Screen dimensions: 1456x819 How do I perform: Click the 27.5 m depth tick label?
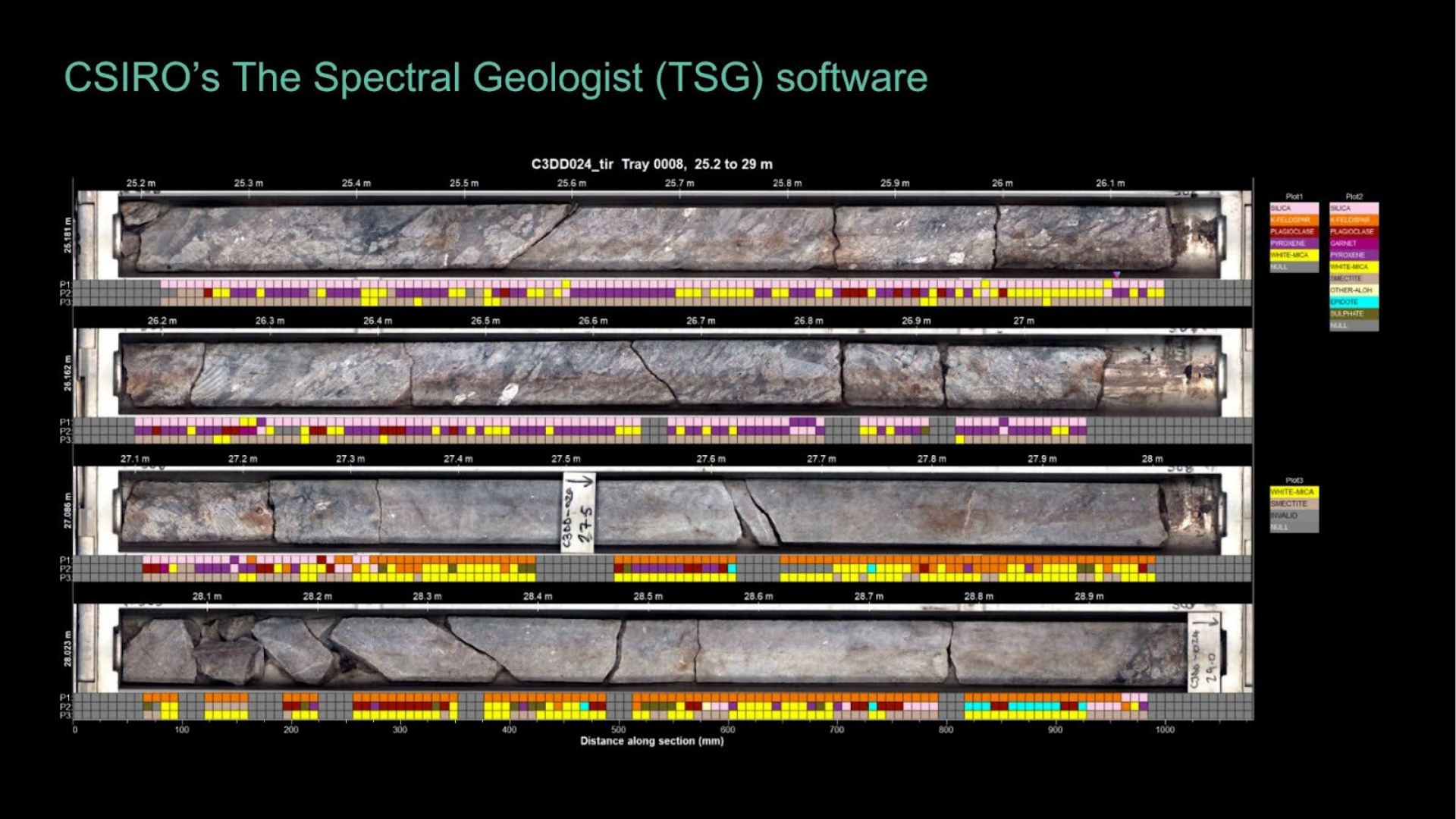(566, 459)
